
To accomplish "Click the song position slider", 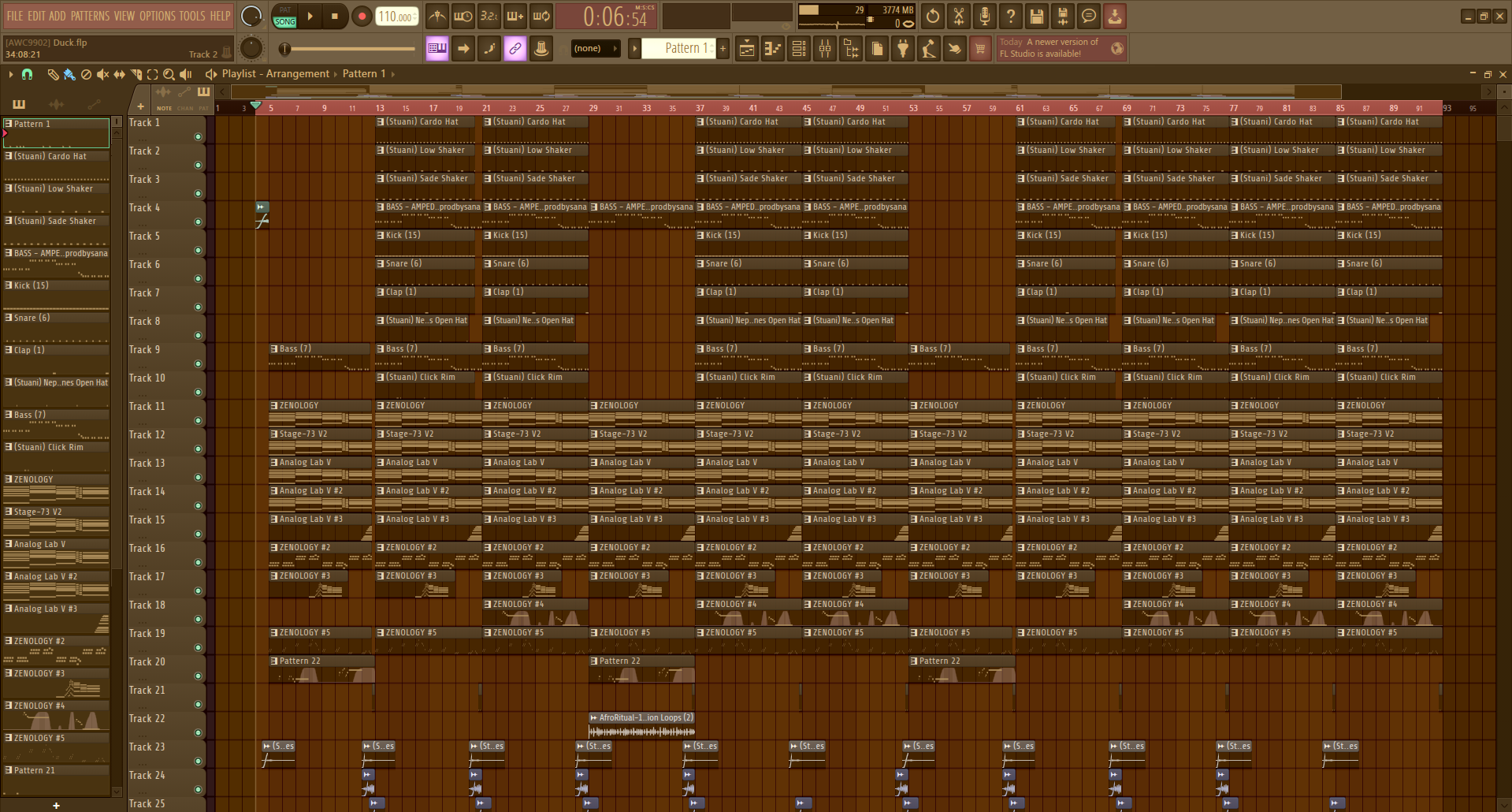I will click(x=350, y=49).
